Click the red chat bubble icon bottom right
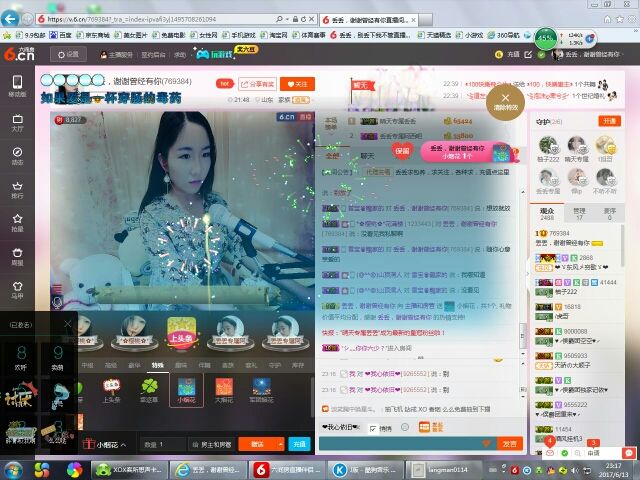 629,453
